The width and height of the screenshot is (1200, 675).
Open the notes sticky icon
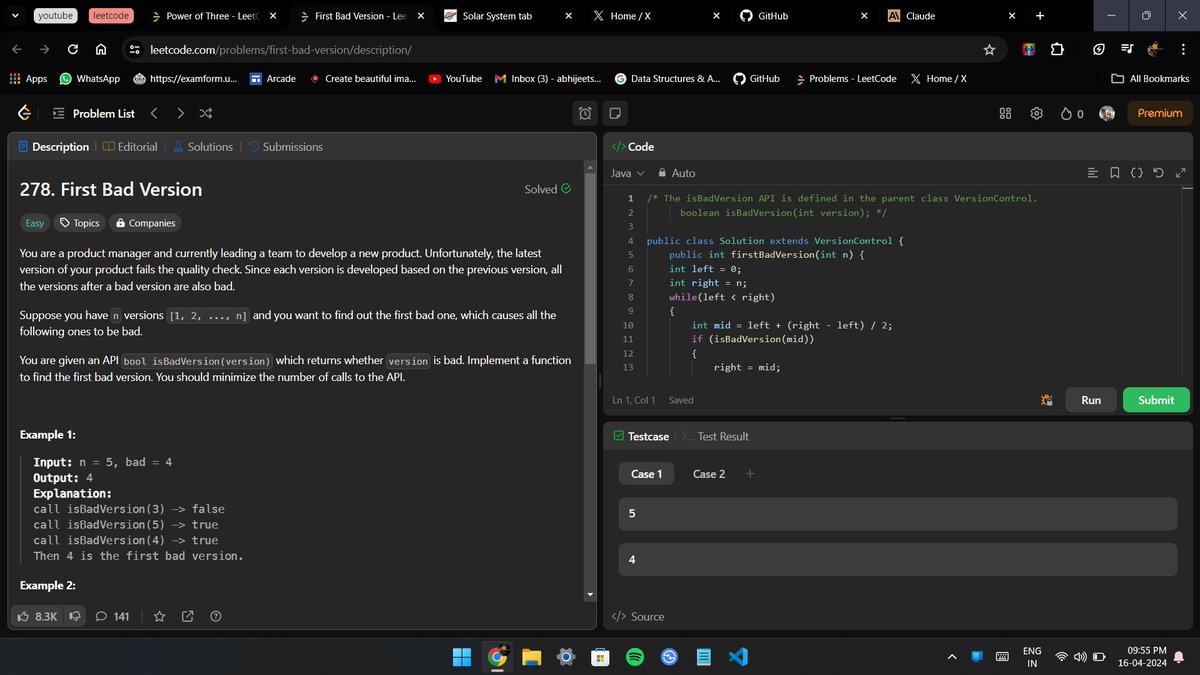(615, 113)
